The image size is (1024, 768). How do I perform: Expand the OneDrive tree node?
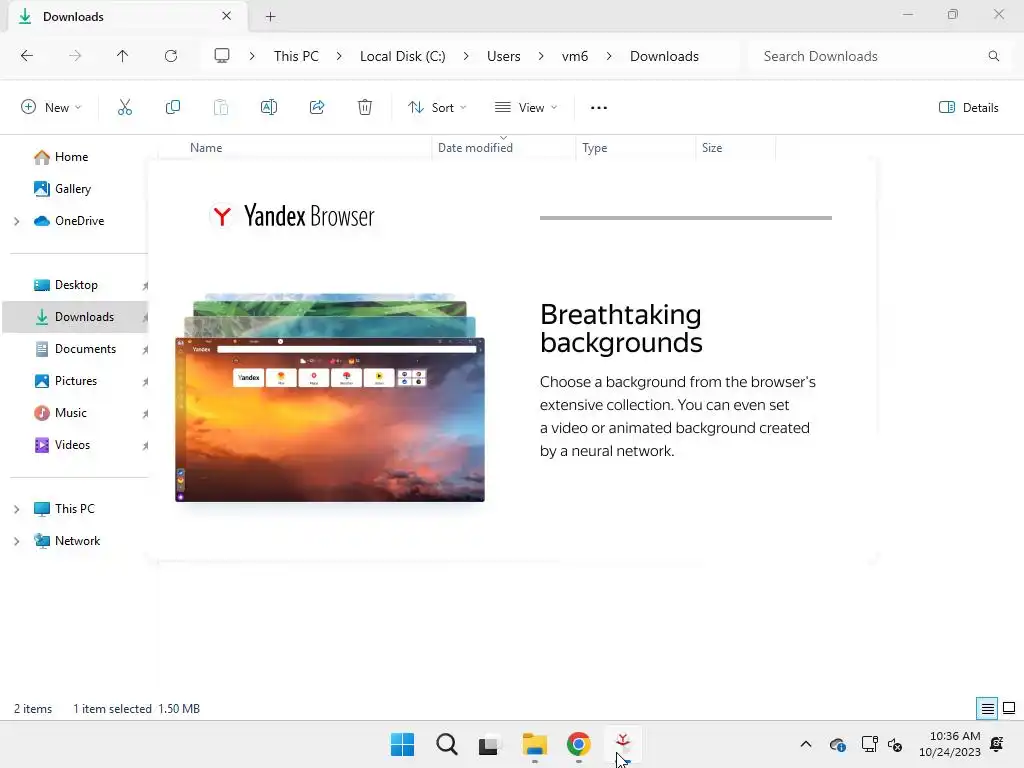click(16, 221)
